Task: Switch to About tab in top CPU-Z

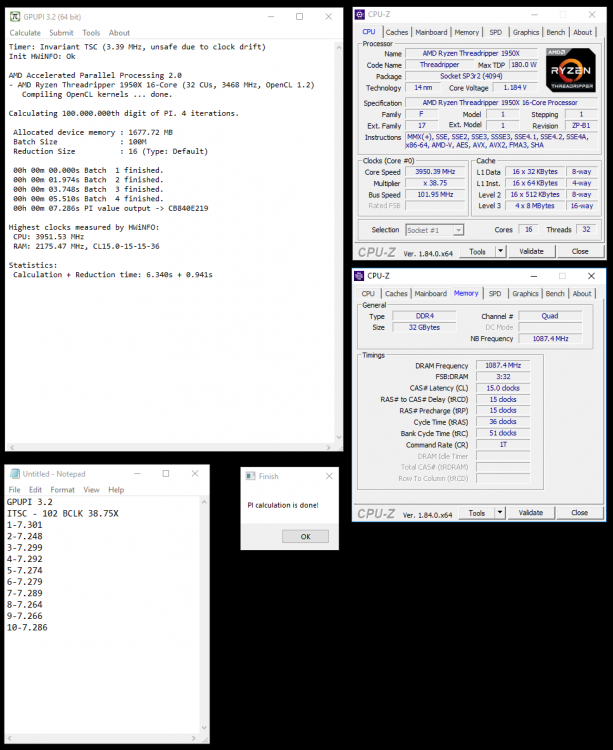Action: click(x=582, y=32)
